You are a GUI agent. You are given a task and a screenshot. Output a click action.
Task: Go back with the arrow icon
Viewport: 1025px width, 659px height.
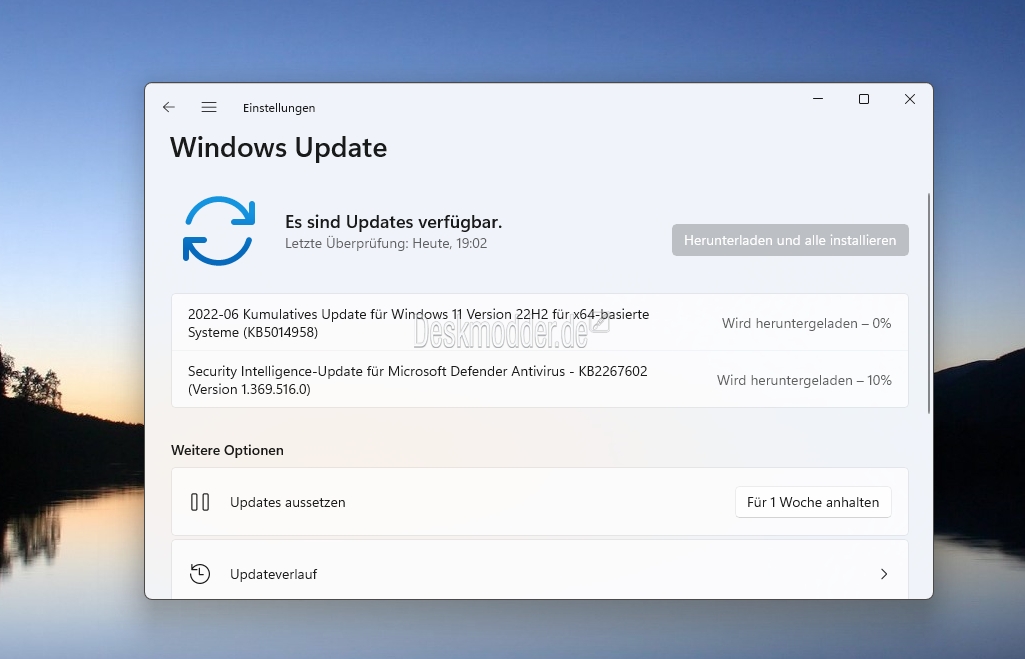coord(169,107)
